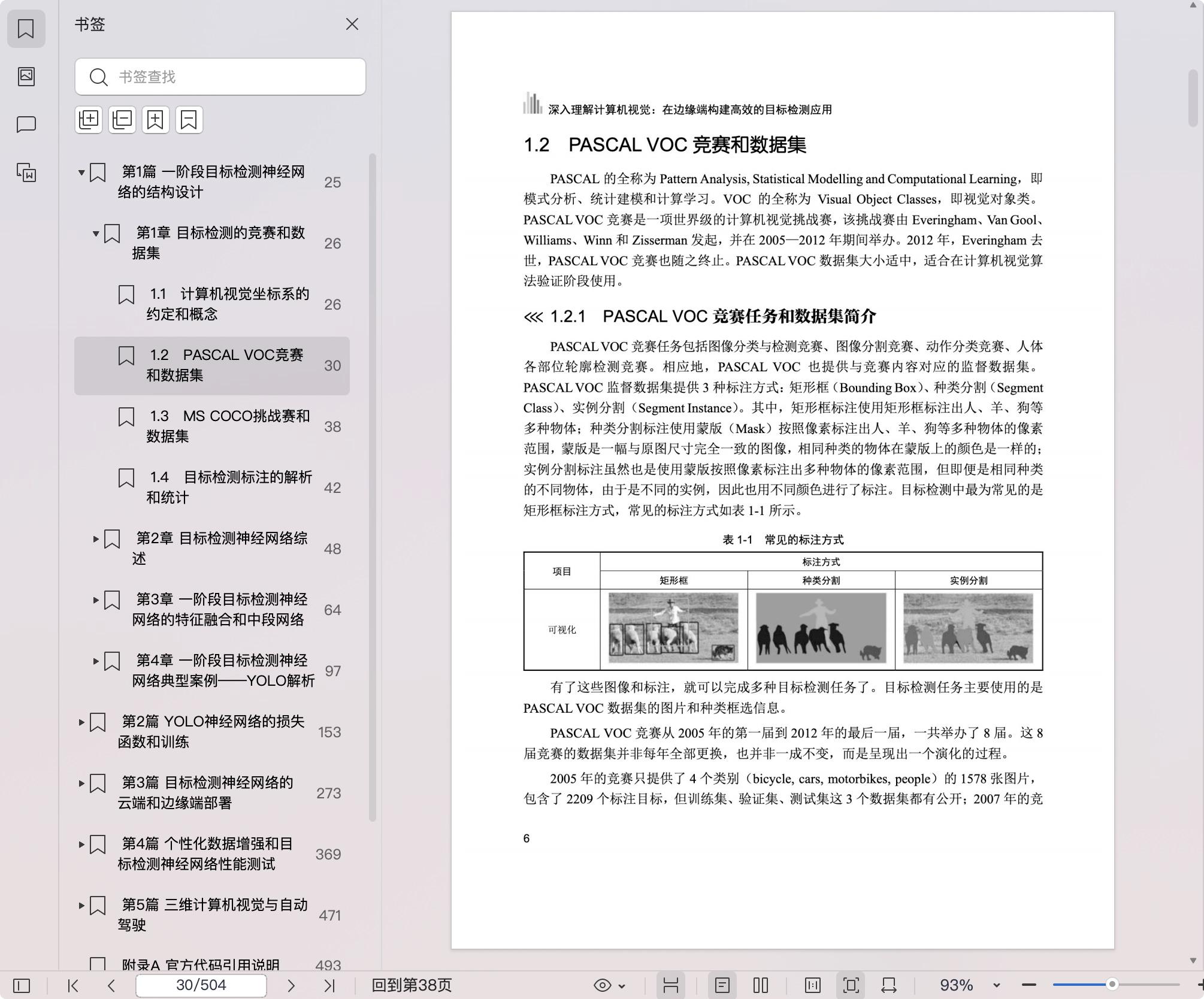Select bookmark 1.2 PASCAL VOC竞赛和数据集
This screenshot has height=999, width=1204.
pyautogui.click(x=212, y=365)
